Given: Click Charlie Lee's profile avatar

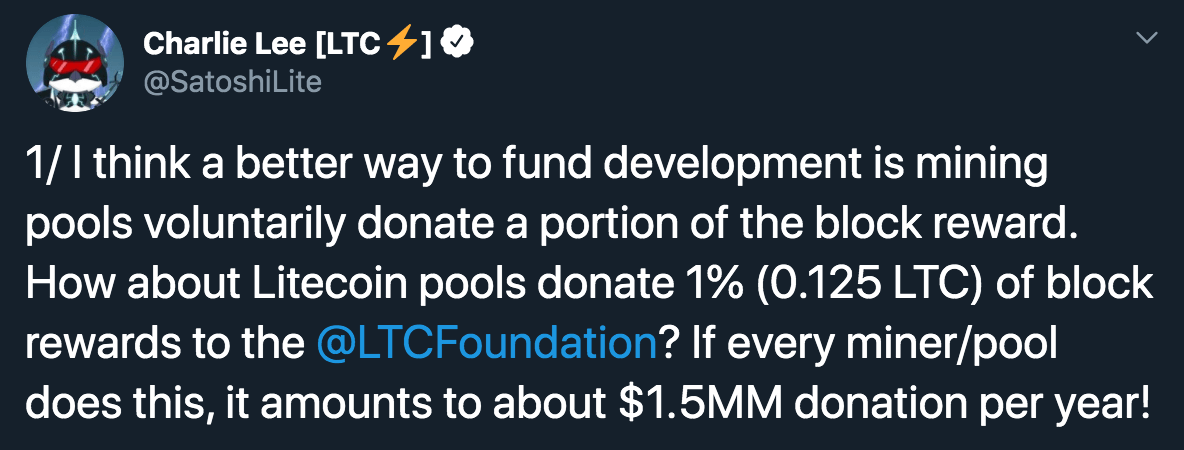Looking at the screenshot, I should 72,62.
